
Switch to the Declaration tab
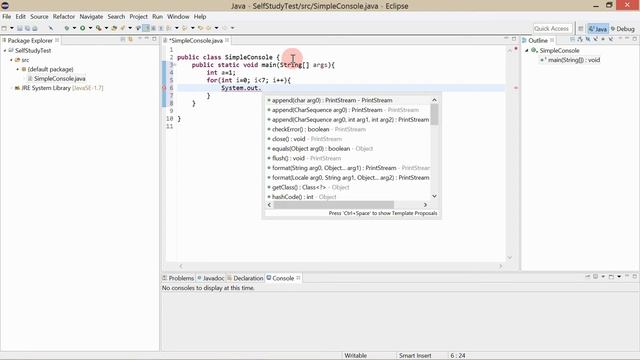point(245,278)
